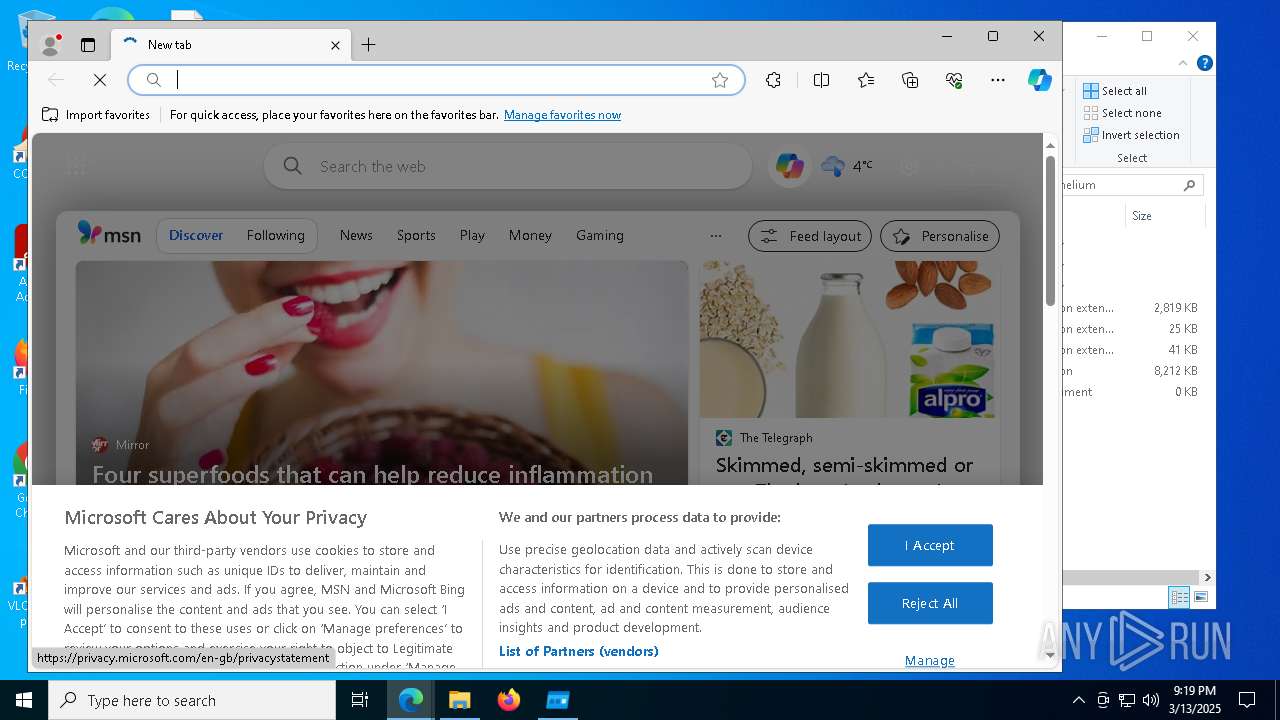The image size is (1280, 720).
Task: Open the Feed layout options
Action: [810, 236]
